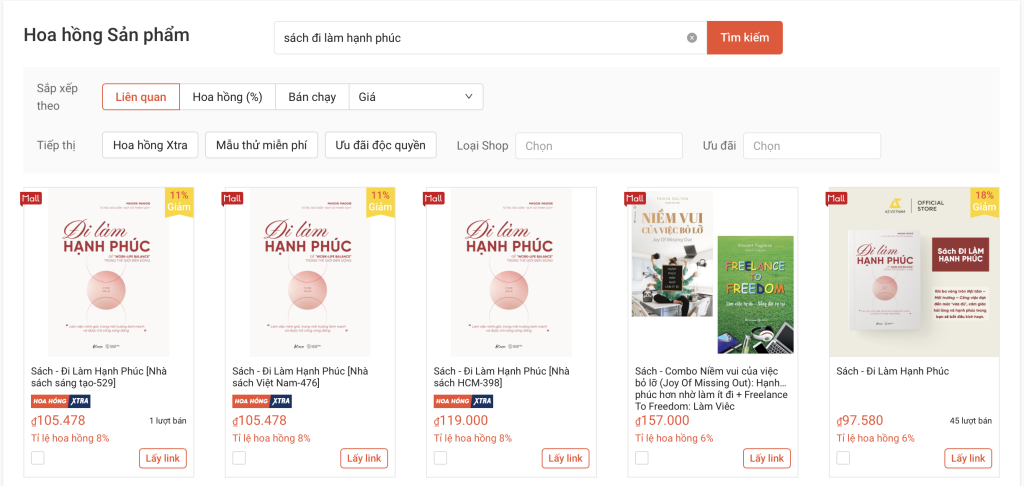This screenshot has height=486, width=1024.
Task: Click the Tìm kiếm search button
Action: tap(744, 38)
